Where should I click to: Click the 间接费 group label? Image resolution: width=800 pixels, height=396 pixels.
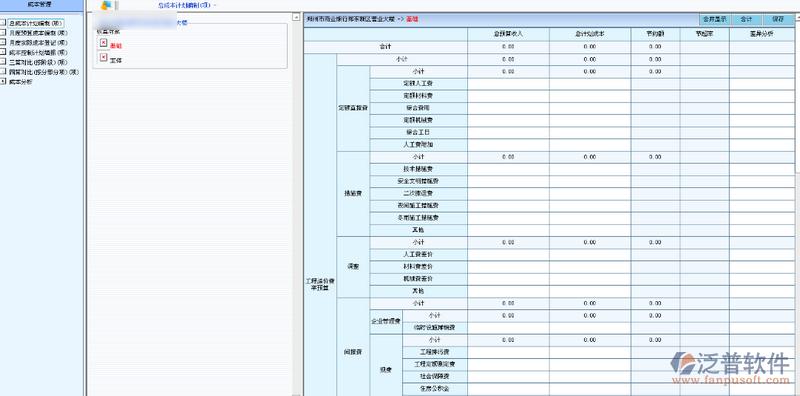tap(353, 352)
